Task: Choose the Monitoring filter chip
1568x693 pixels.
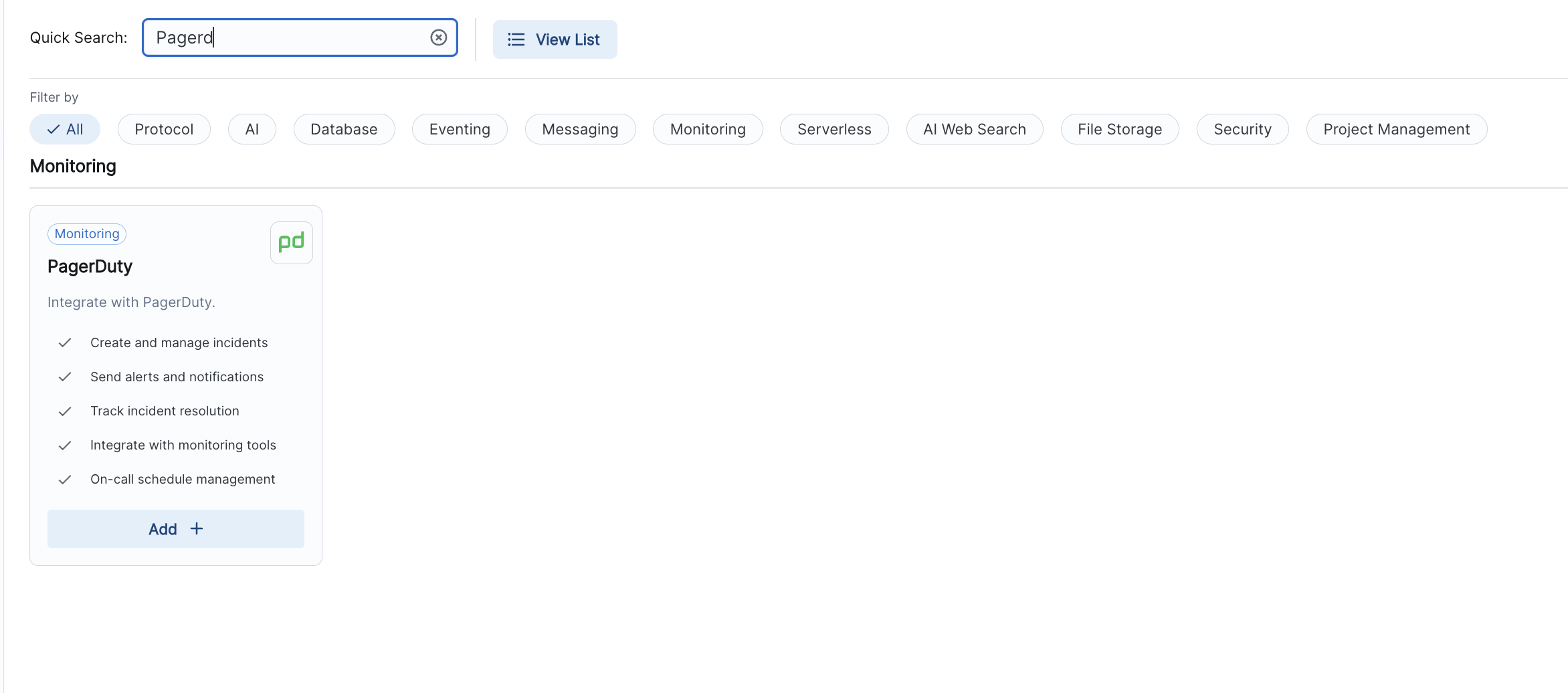Action: click(708, 129)
